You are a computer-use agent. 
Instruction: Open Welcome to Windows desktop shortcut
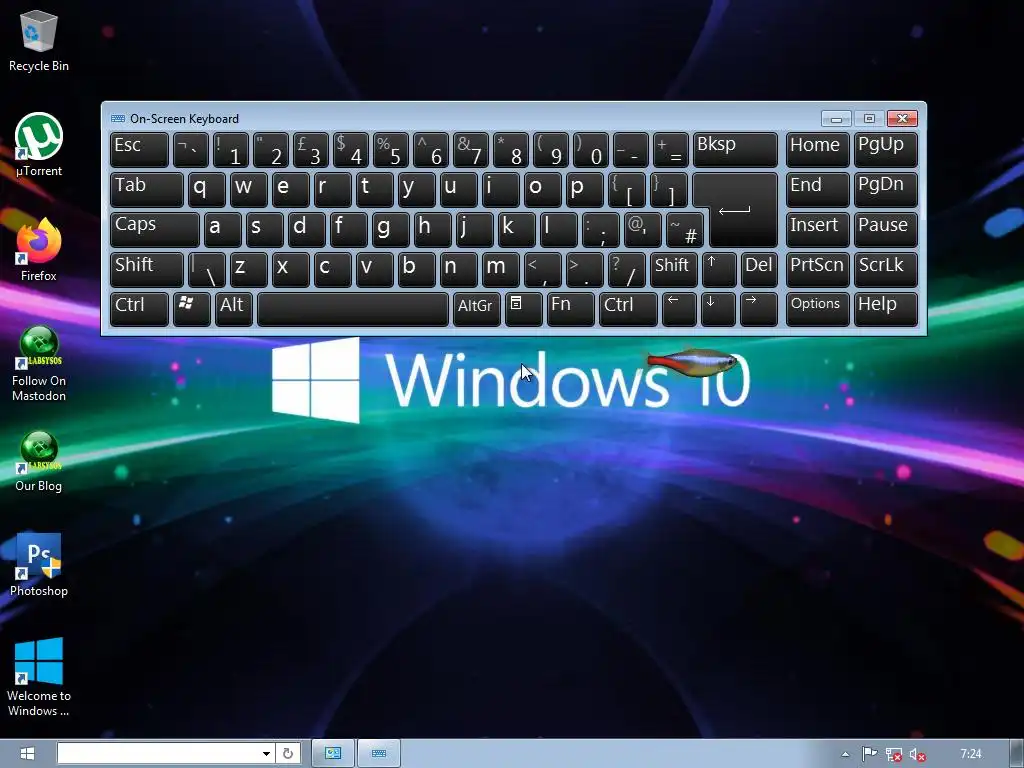tap(39, 677)
